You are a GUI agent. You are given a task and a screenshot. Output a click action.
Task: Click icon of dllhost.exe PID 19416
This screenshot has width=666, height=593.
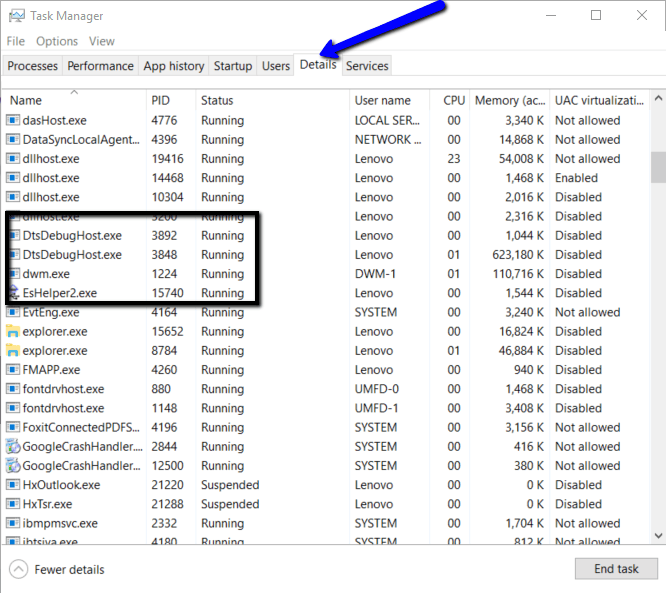pyautogui.click(x=13, y=158)
